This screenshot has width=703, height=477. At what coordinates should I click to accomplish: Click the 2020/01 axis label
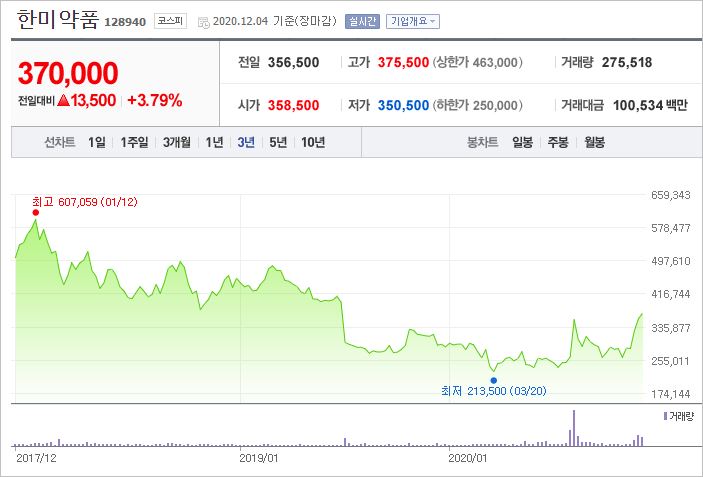click(468, 458)
